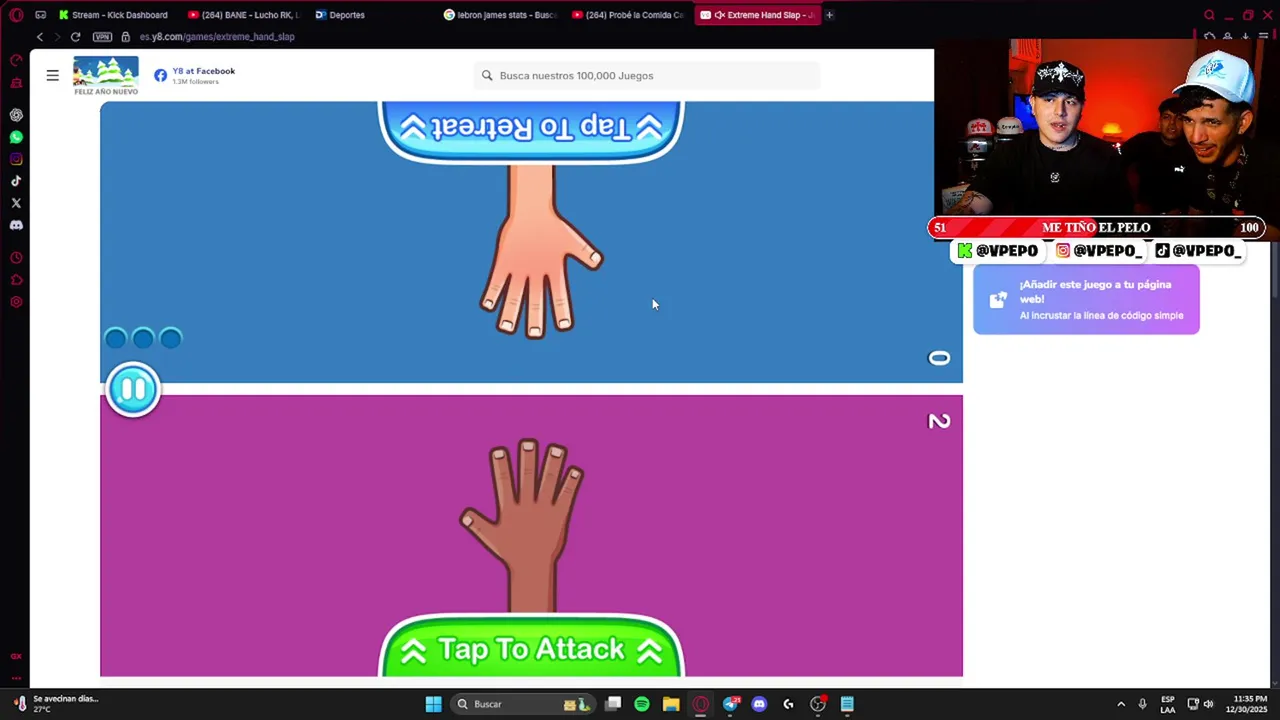Tap the green Tap To Attack button
Screen dimensions: 1280x720
coord(531,649)
